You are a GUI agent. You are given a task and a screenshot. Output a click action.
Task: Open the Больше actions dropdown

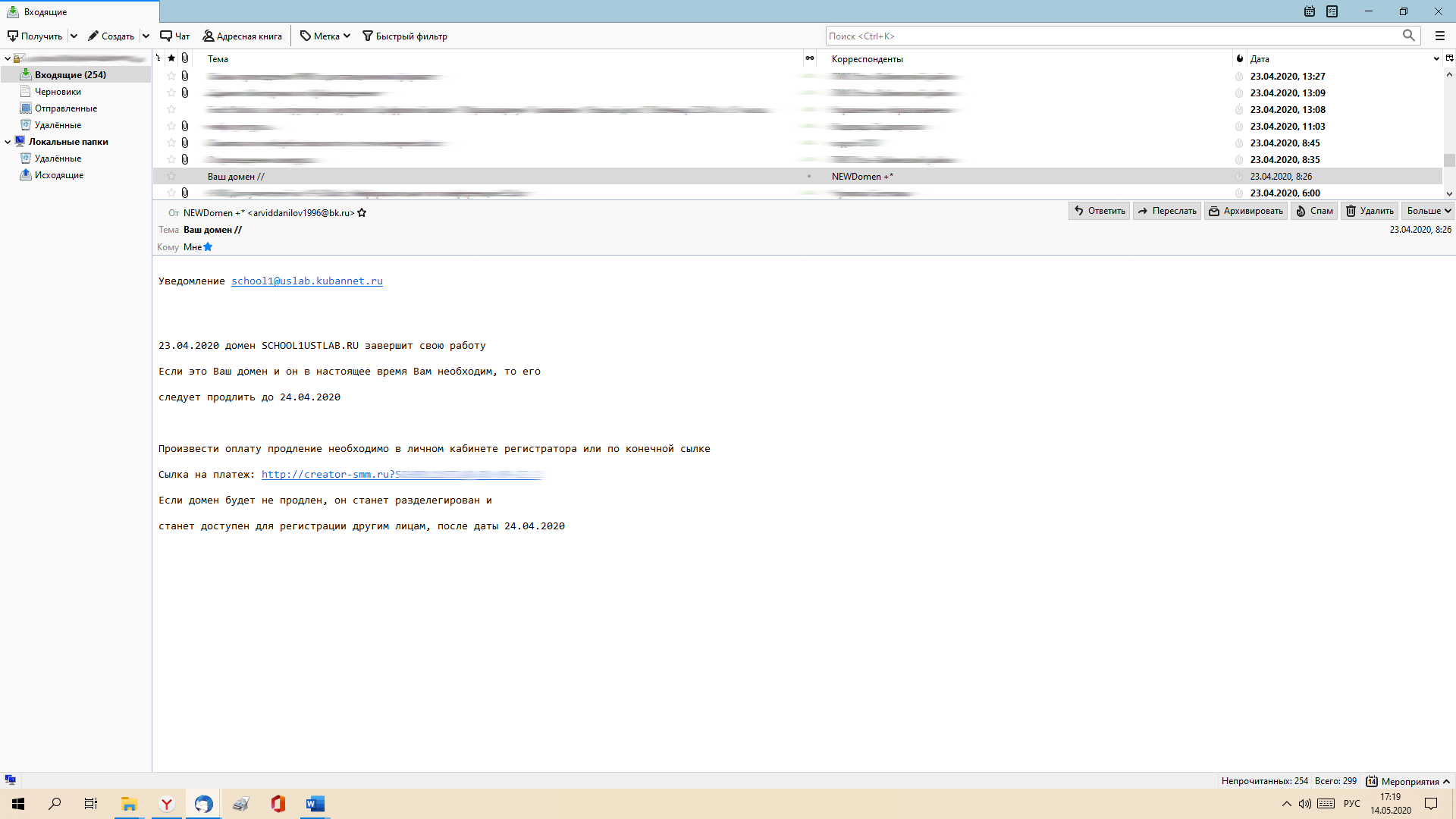tap(1429, 211)
